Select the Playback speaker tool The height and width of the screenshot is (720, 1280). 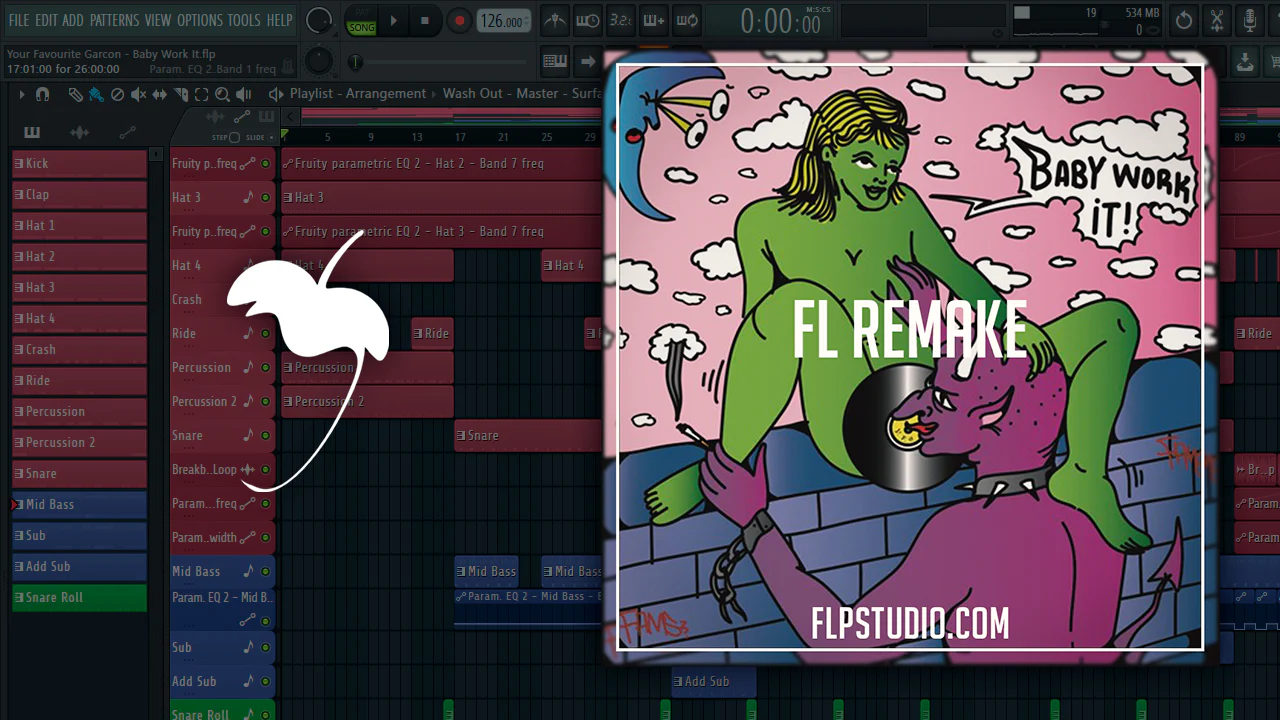(243, 94)
